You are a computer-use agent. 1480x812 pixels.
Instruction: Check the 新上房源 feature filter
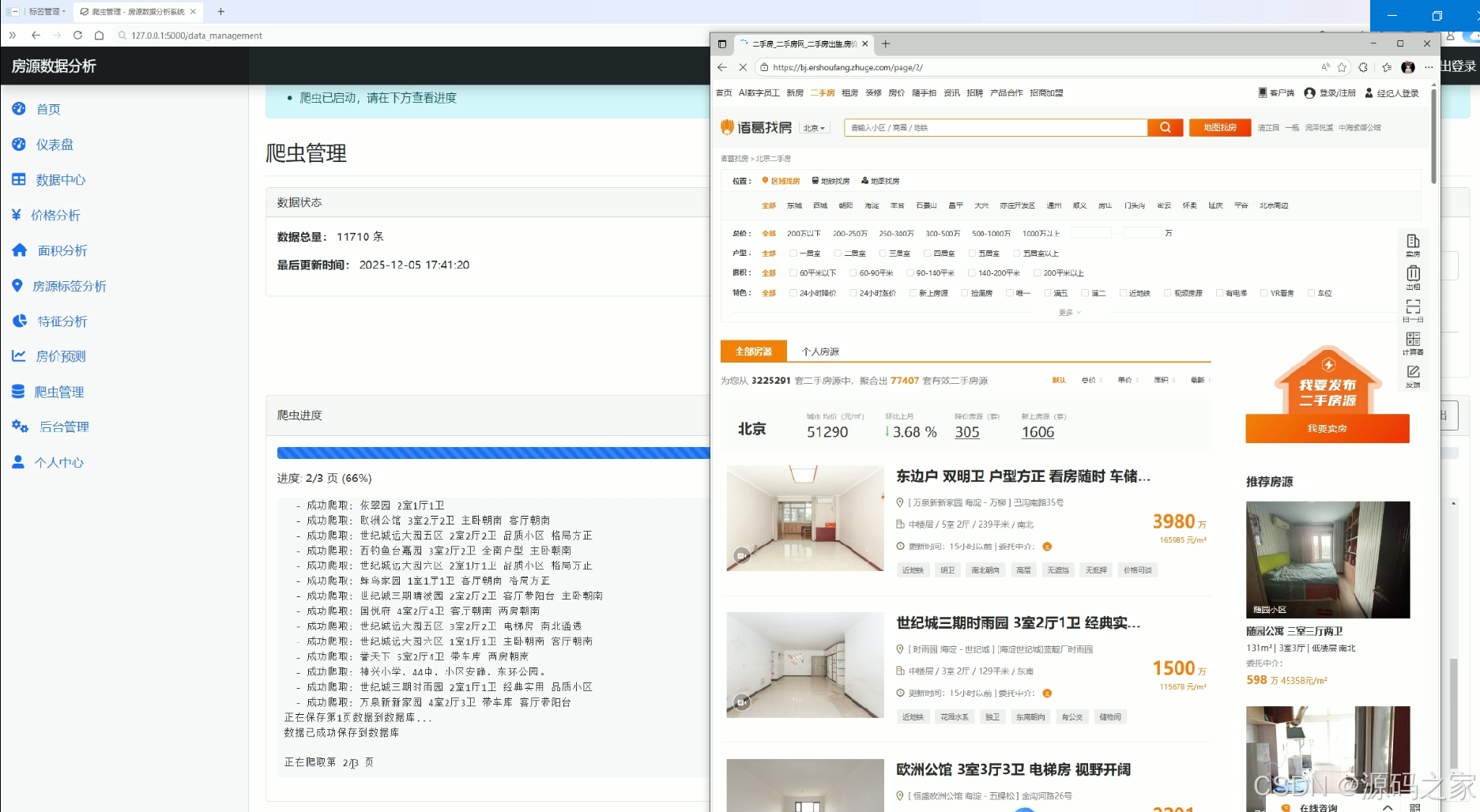pyautogui.click(x=913, y=293)
